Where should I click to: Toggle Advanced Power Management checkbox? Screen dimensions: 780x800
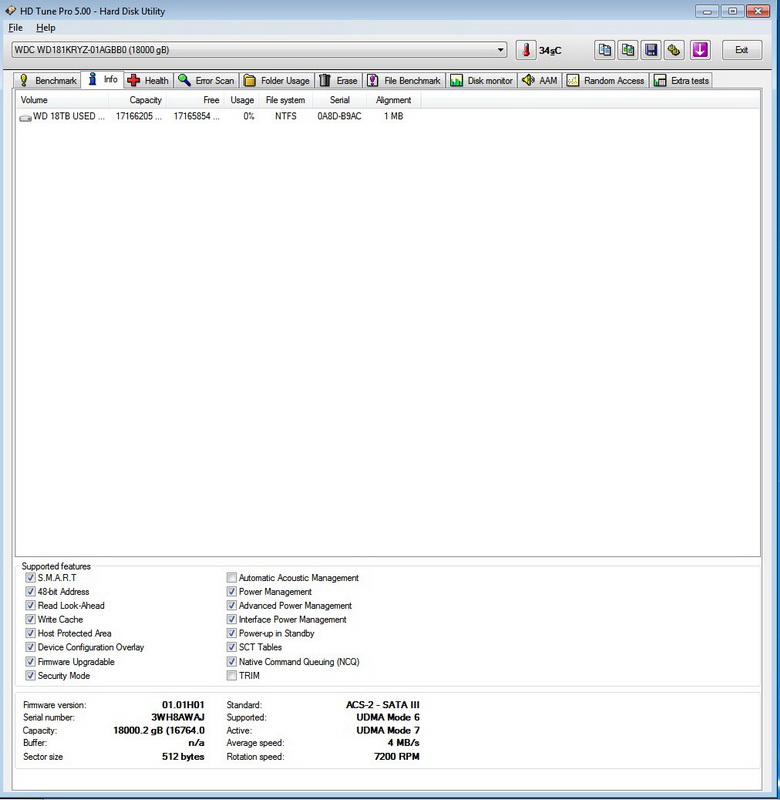[x=232, y=606]
